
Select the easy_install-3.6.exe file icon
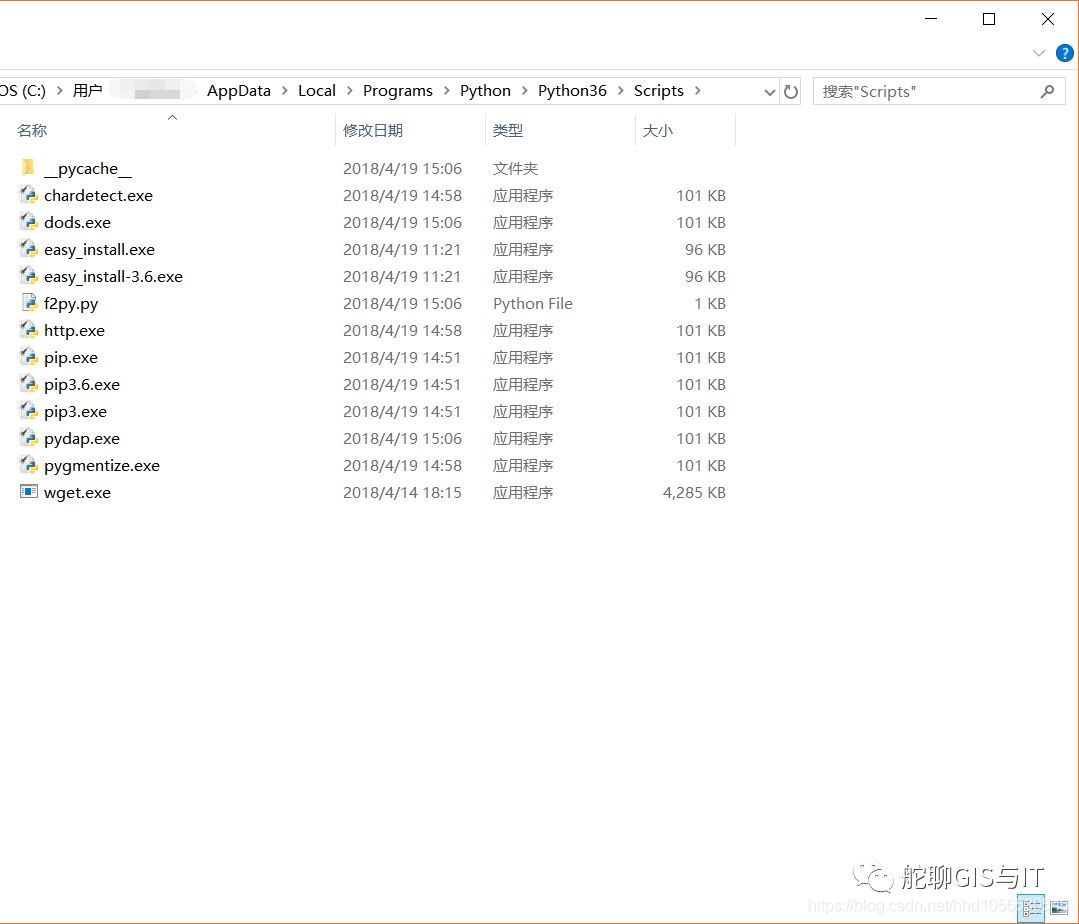pyautogui.click(x=28, y=276)
